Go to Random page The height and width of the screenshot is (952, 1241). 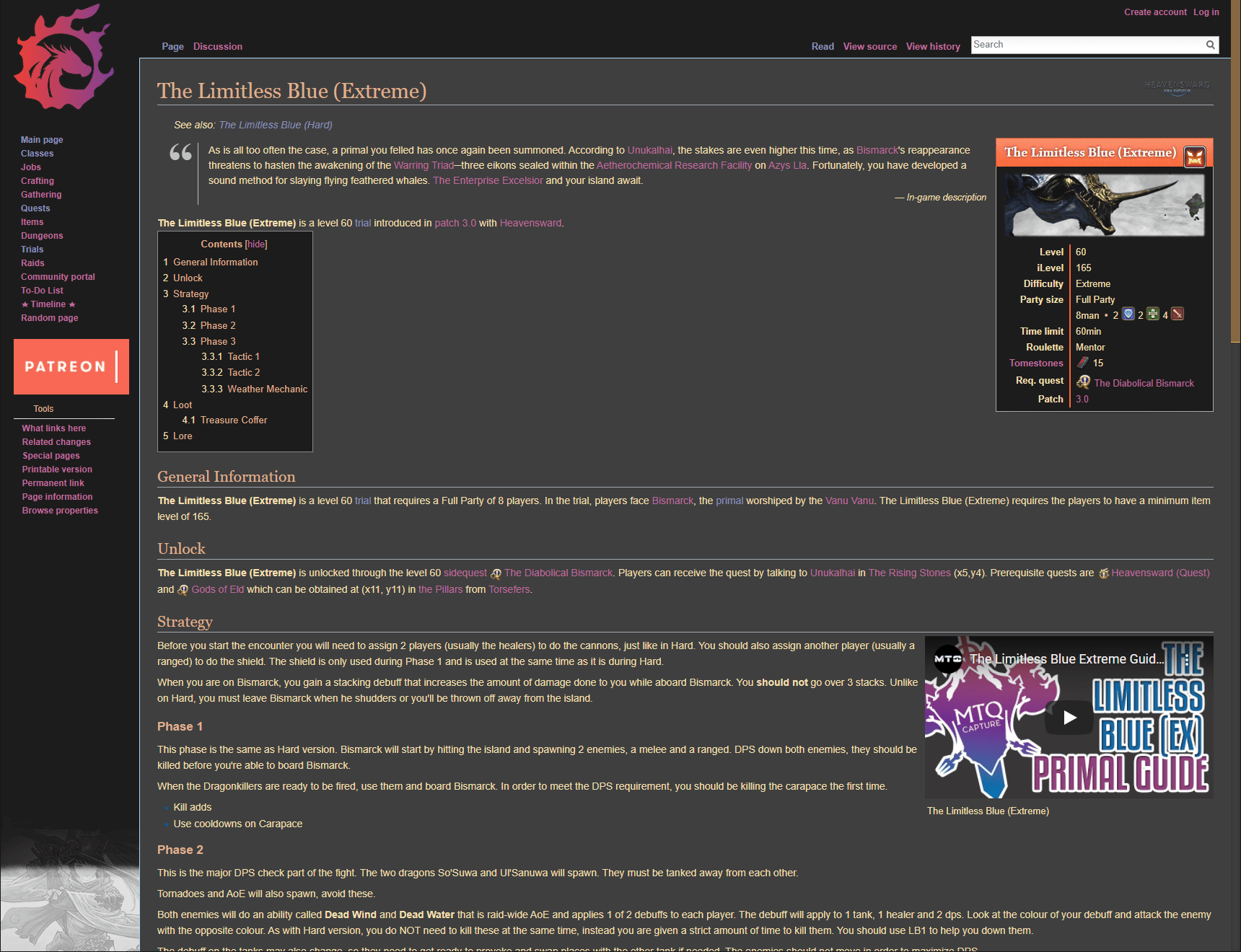[x=49, y=318]
